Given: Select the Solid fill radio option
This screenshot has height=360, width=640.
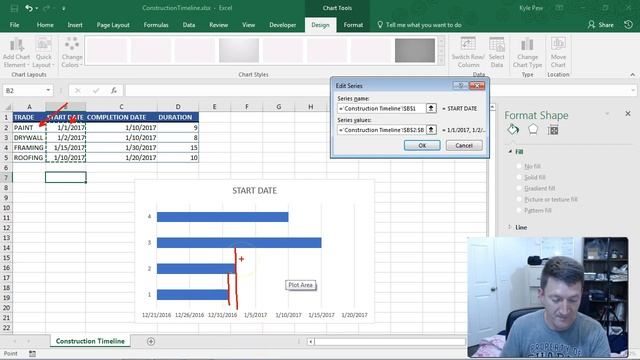Looking at the screenshot, I should click(x=519, y=177).
